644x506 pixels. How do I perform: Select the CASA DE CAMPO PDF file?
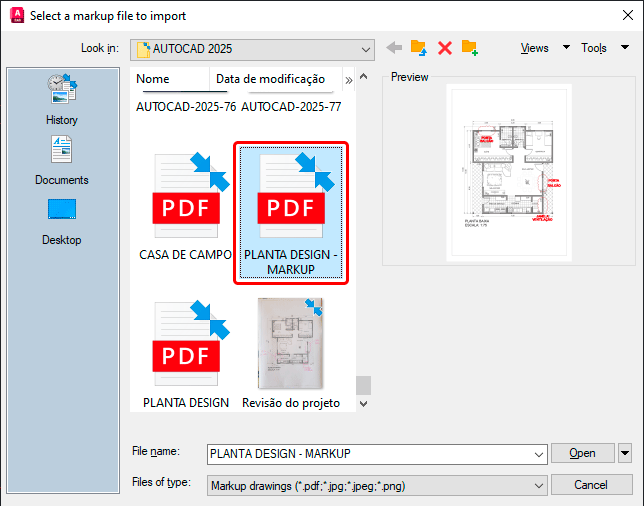tap(186, 207)
